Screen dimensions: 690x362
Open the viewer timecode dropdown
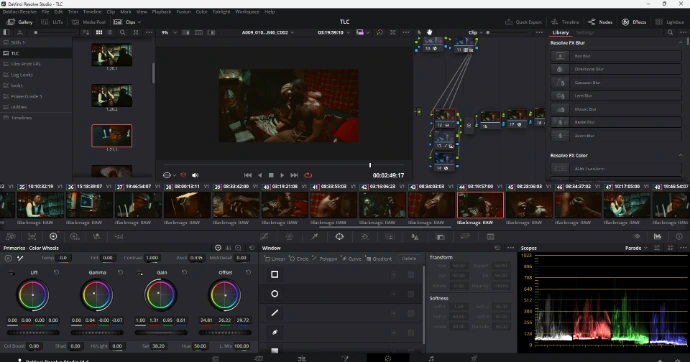(333, 33)
